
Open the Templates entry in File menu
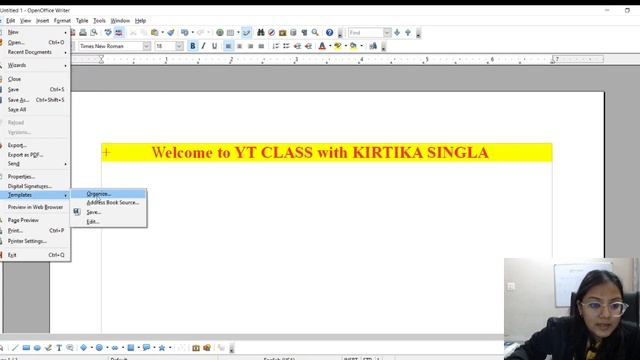coord(35,195)
